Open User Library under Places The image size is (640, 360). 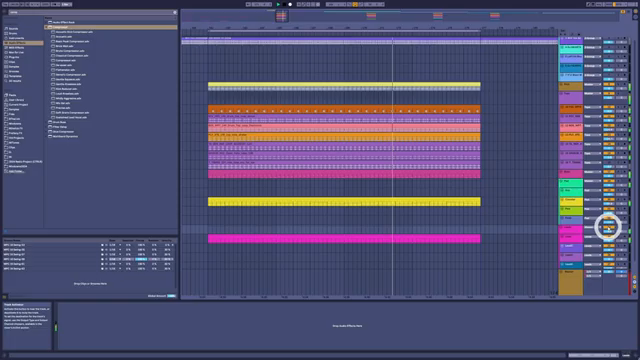[16, 100]
